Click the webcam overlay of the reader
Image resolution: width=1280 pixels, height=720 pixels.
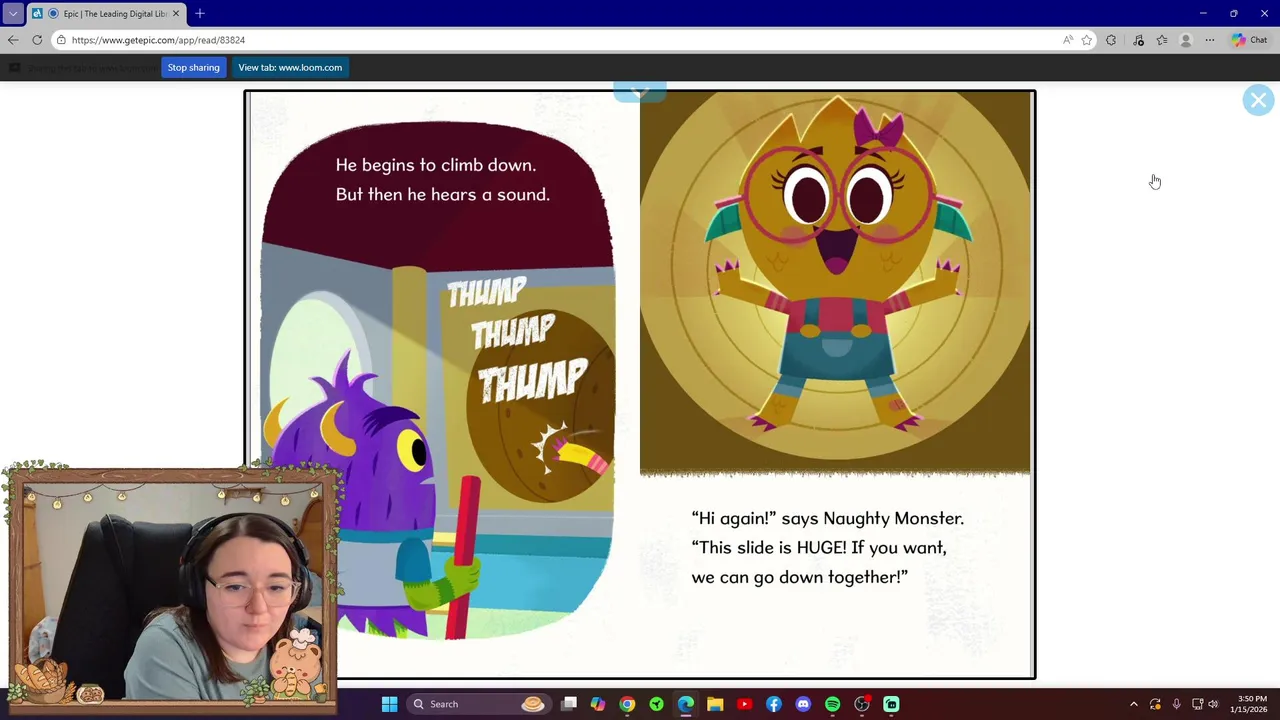[x=171, y=587]
